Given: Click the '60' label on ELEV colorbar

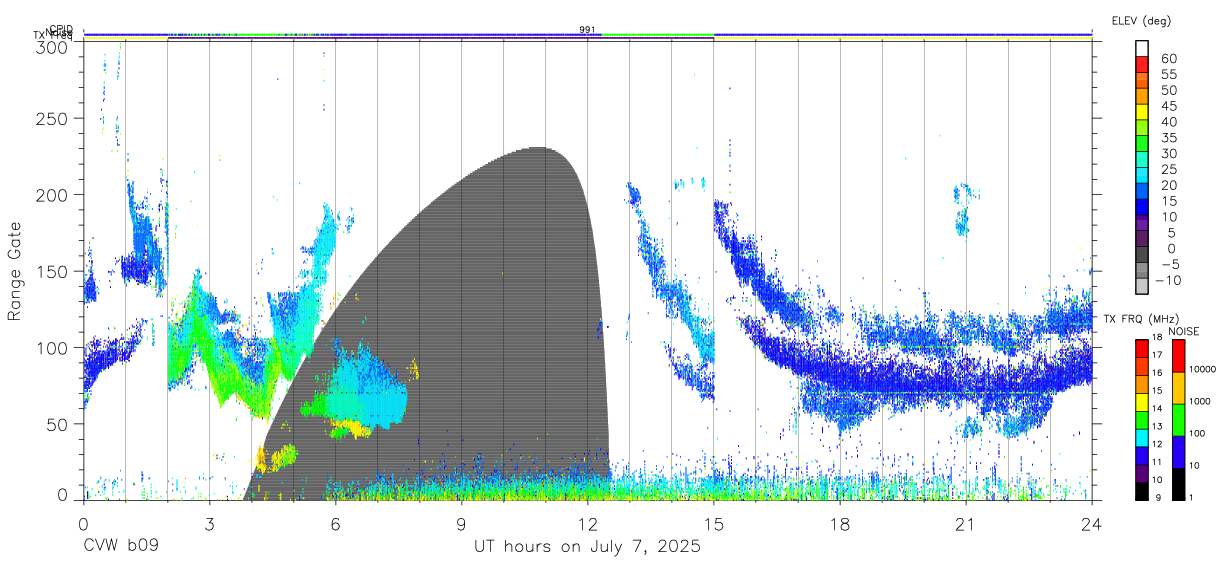Looking at the screenshot, I should (1169, 59).
